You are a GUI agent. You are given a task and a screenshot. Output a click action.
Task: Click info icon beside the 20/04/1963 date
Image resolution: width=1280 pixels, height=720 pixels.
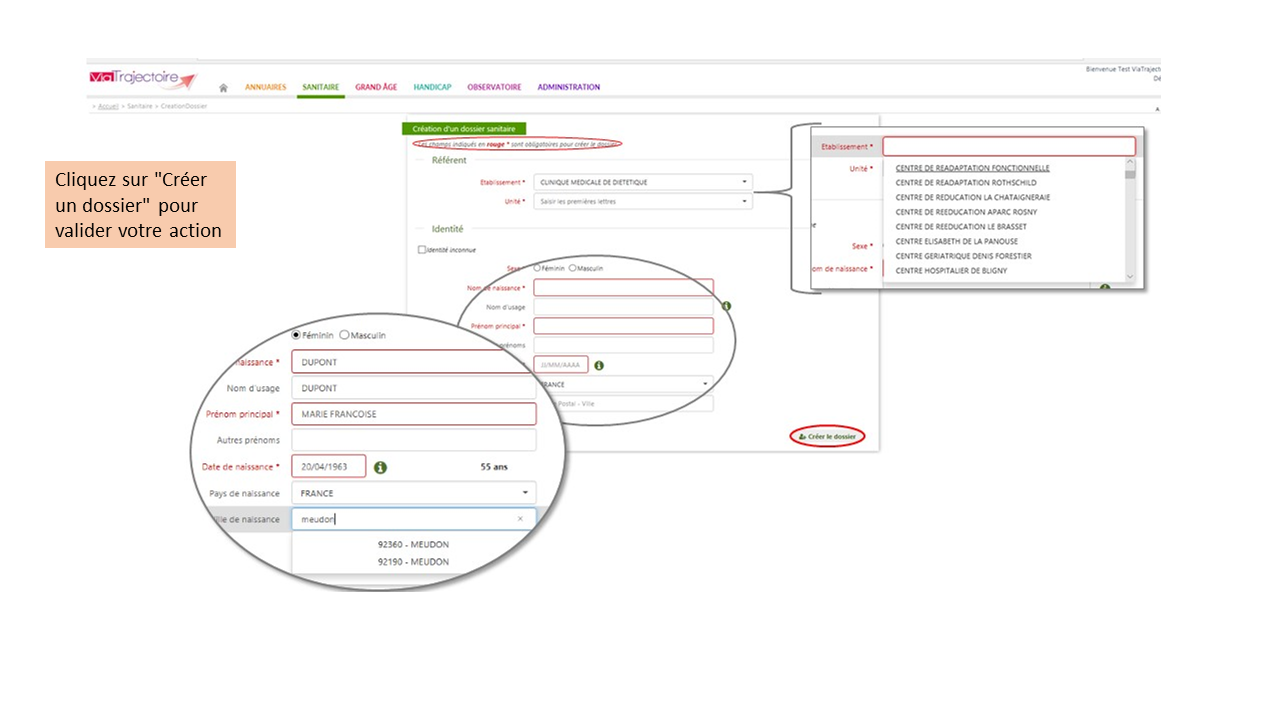coord(380,467)
